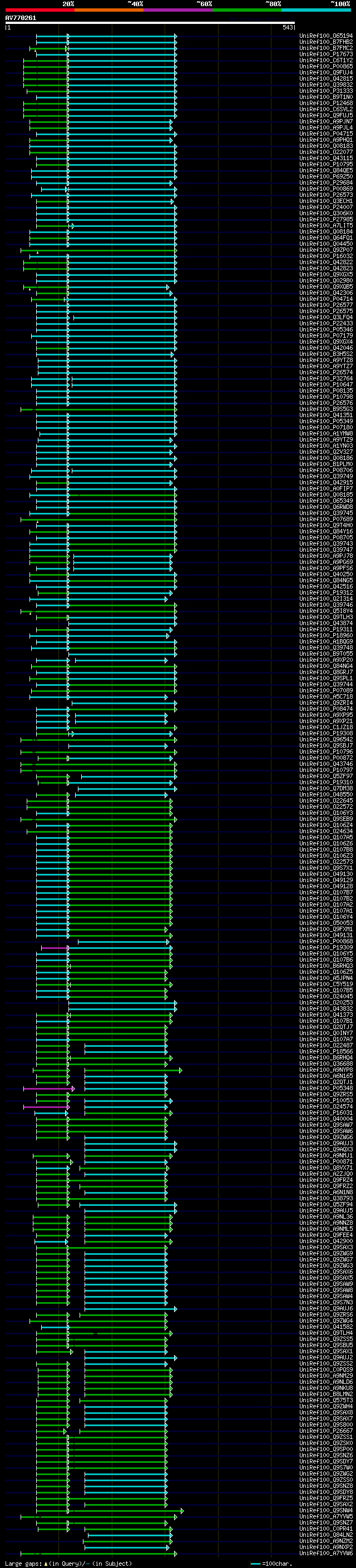Select the UniRef100_P04715 label

point(325,134)
